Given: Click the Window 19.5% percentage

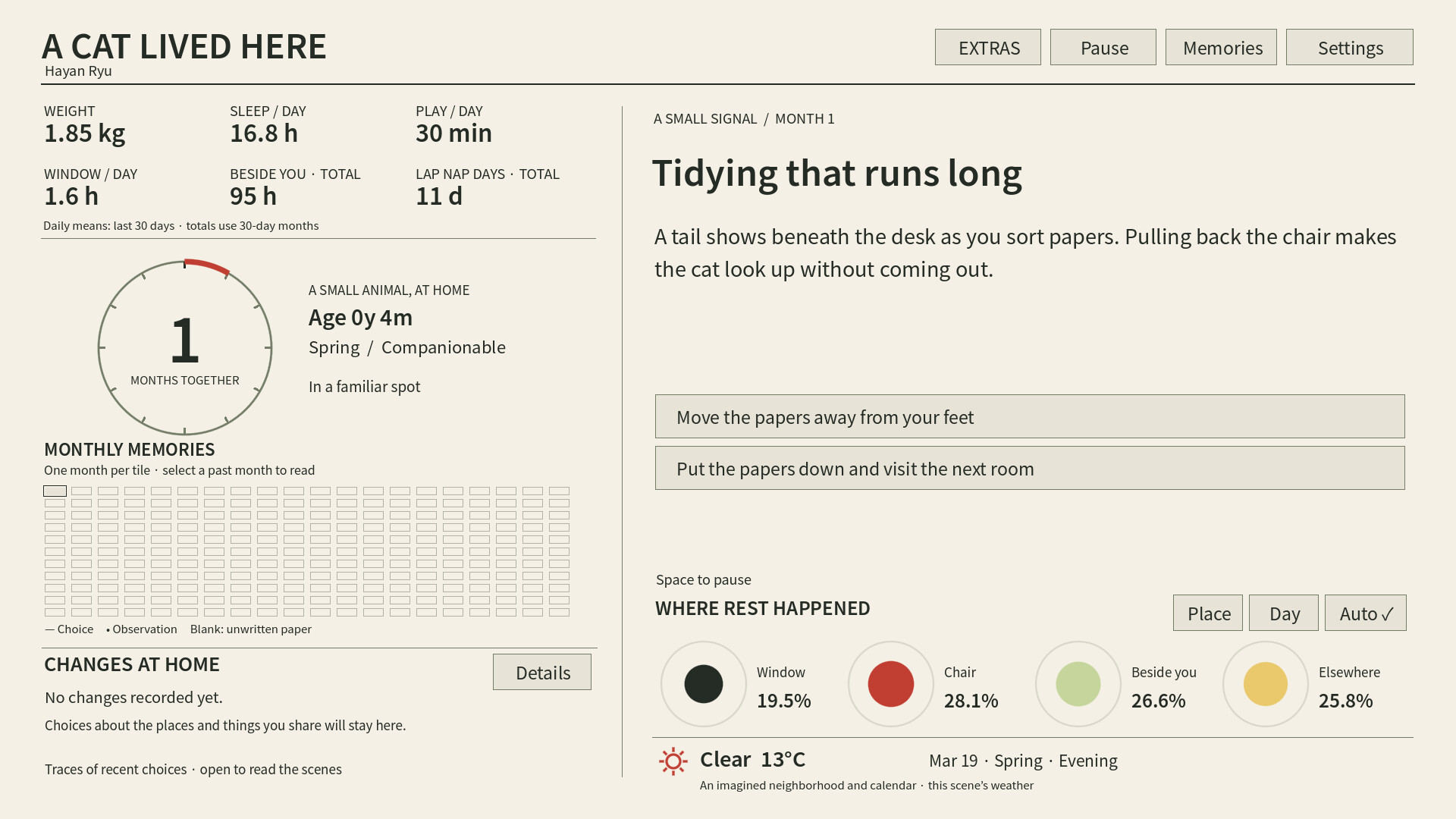Looking at the screenshot, I should click(x=784, y=701).
